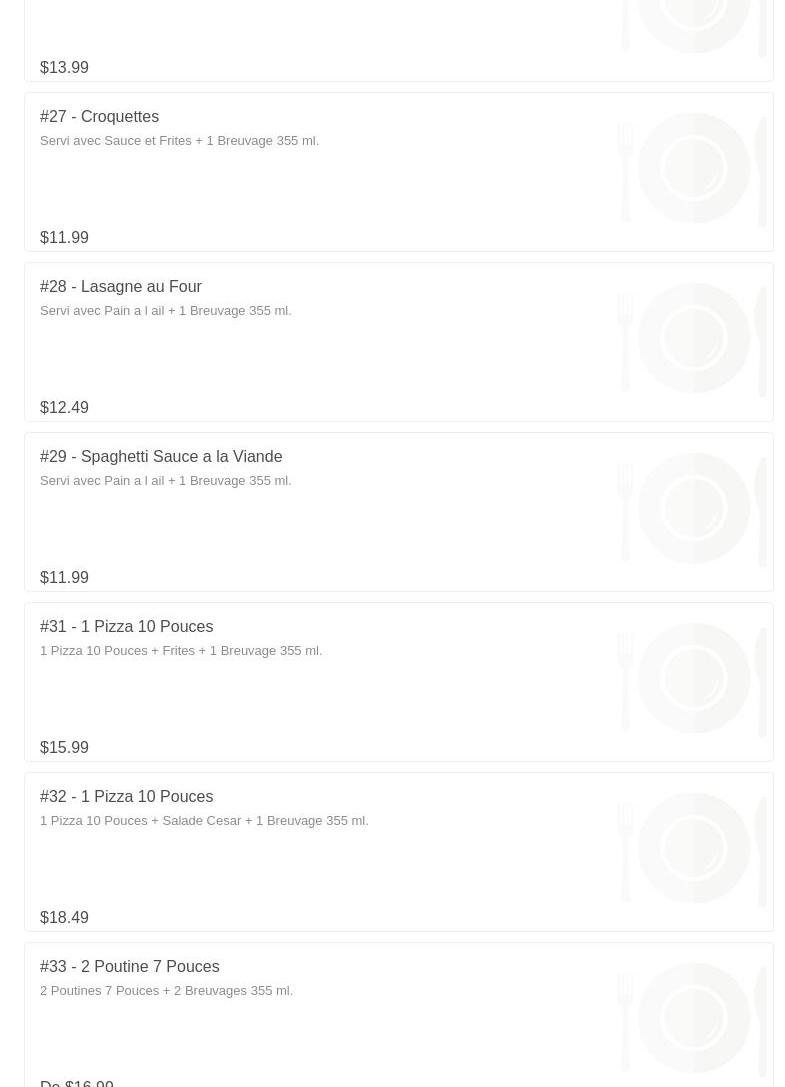This screenshot has height=1087, width=785.
Task: Click the Salade Cesar combo description
Action: [204, 821]
